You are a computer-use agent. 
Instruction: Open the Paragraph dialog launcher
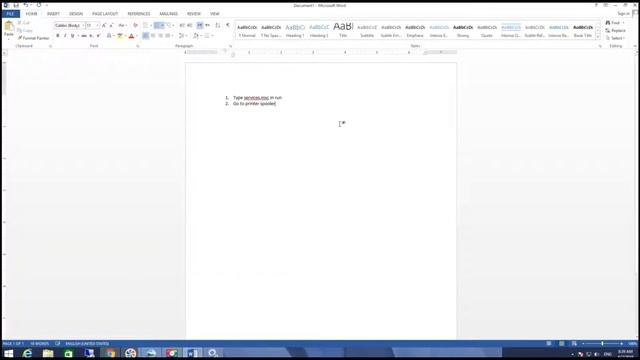[231, 46]
